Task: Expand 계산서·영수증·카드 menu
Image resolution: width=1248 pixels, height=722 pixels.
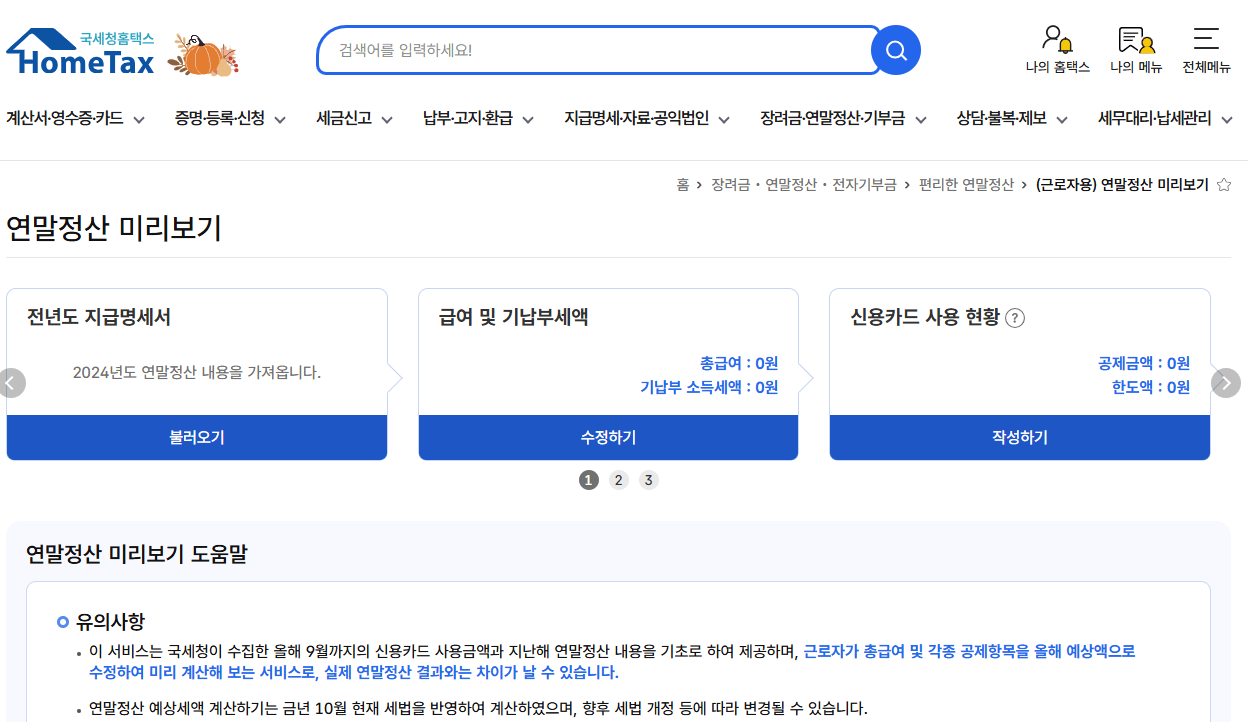Action: tap(75, 119)
